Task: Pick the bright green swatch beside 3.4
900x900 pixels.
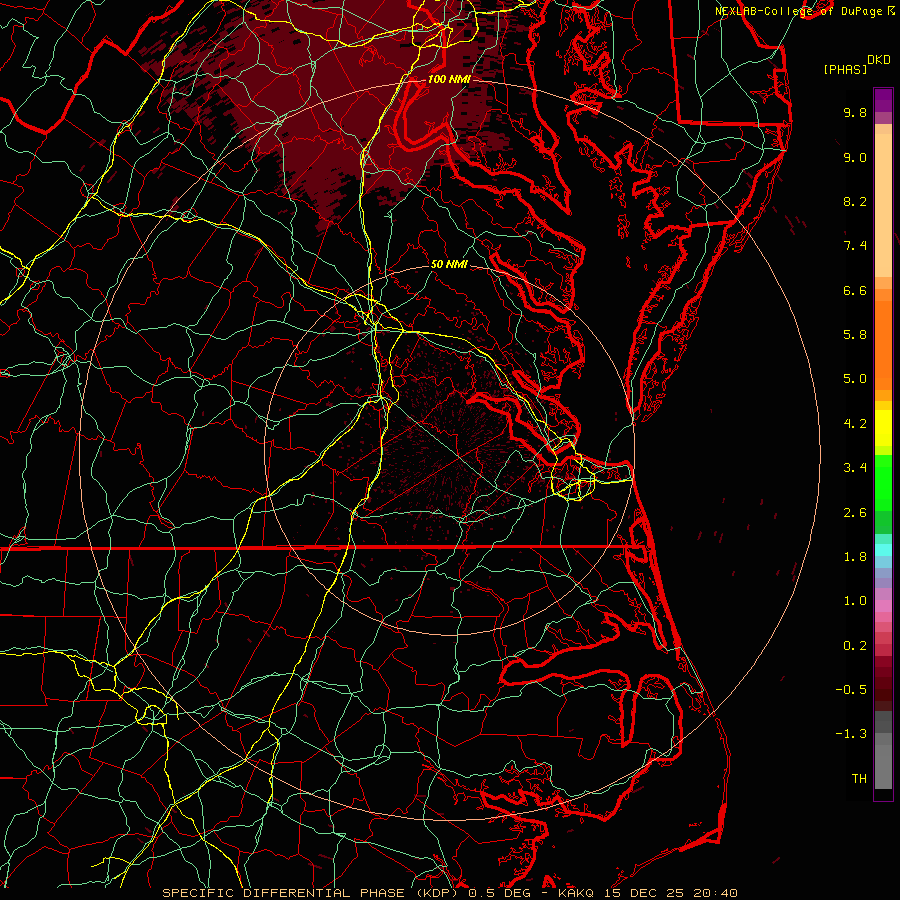Action: coord(883,482)
